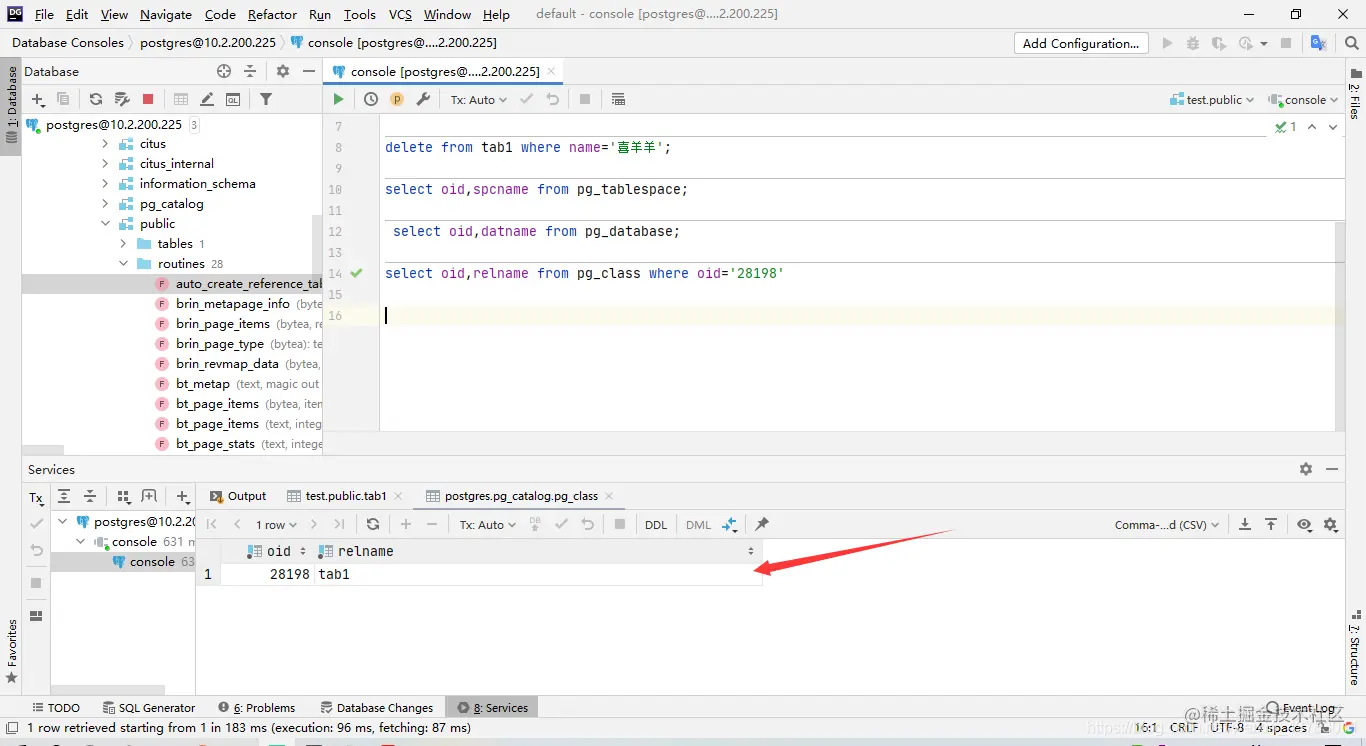Click the orange P parameters icon
This screenshot has height=746, width=1366.
coord(397,99)
